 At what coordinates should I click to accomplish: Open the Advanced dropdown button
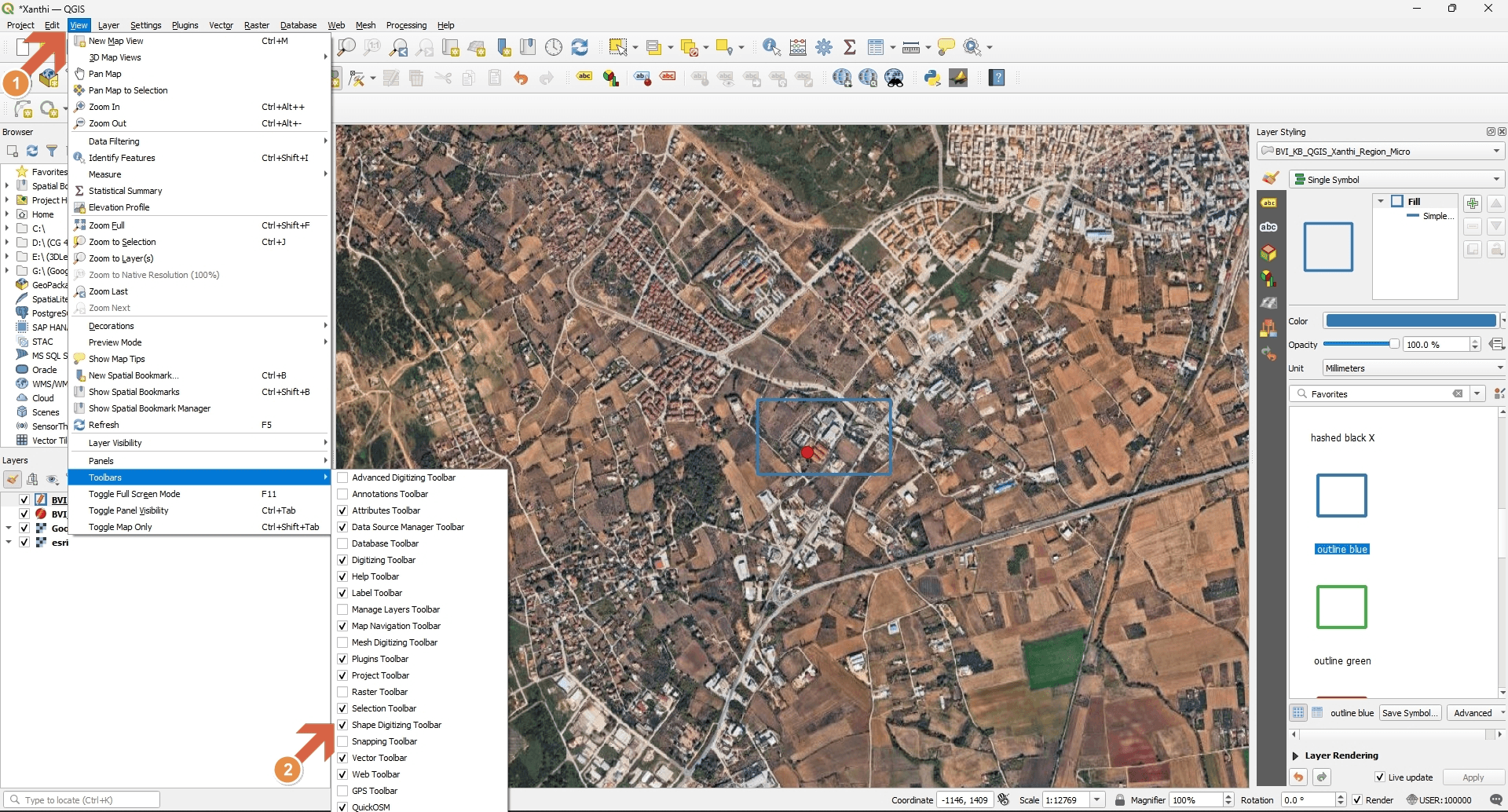pos(1477,713)
